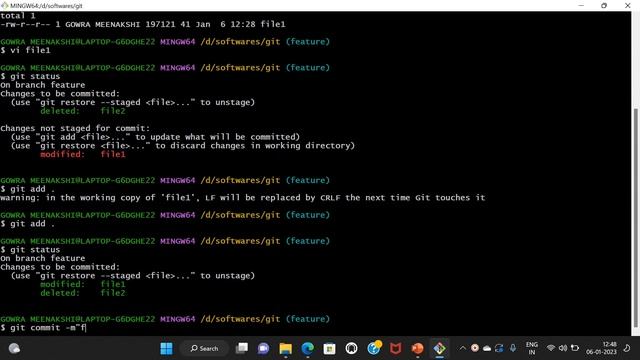This screenshot has height=360, width=640.
Task: Open the Get Help icon with badge
Action: [x=374, y=348]
